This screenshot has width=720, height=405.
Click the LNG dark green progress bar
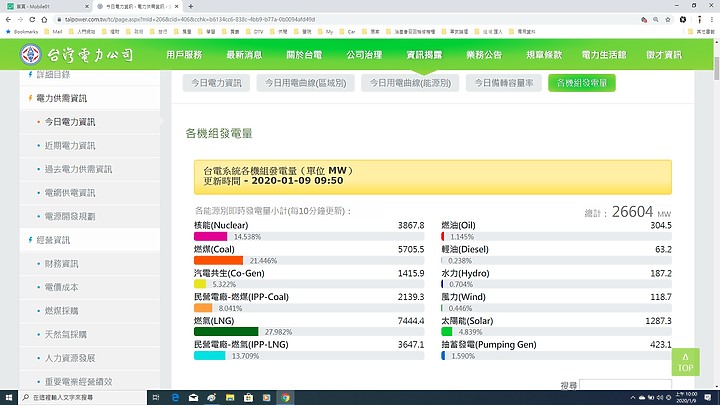226,332
